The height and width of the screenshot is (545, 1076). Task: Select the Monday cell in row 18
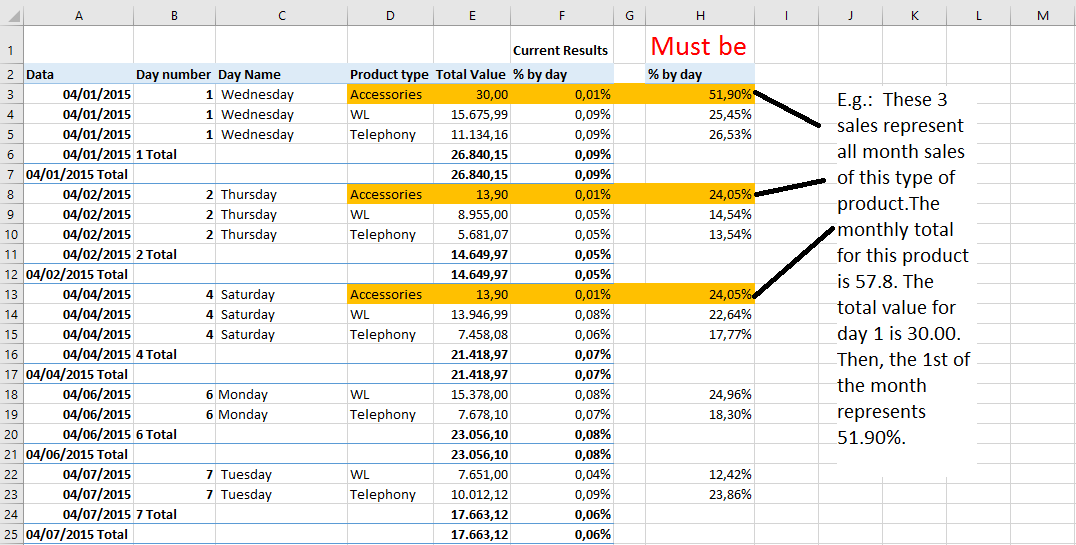tap(281, 394)
